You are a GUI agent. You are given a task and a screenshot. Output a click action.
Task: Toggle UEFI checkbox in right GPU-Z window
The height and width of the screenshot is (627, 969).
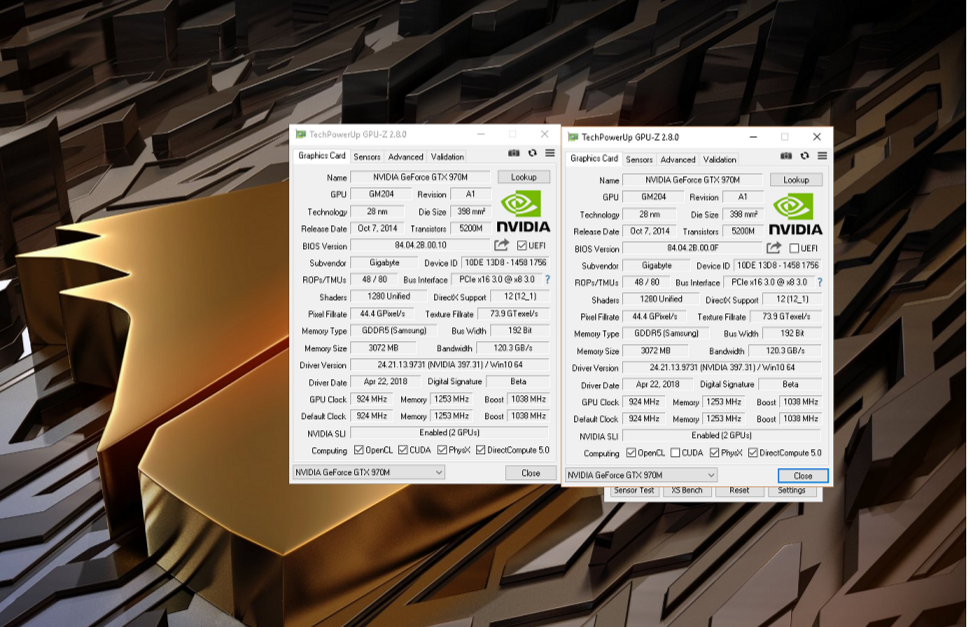click(x=794, y=248)
